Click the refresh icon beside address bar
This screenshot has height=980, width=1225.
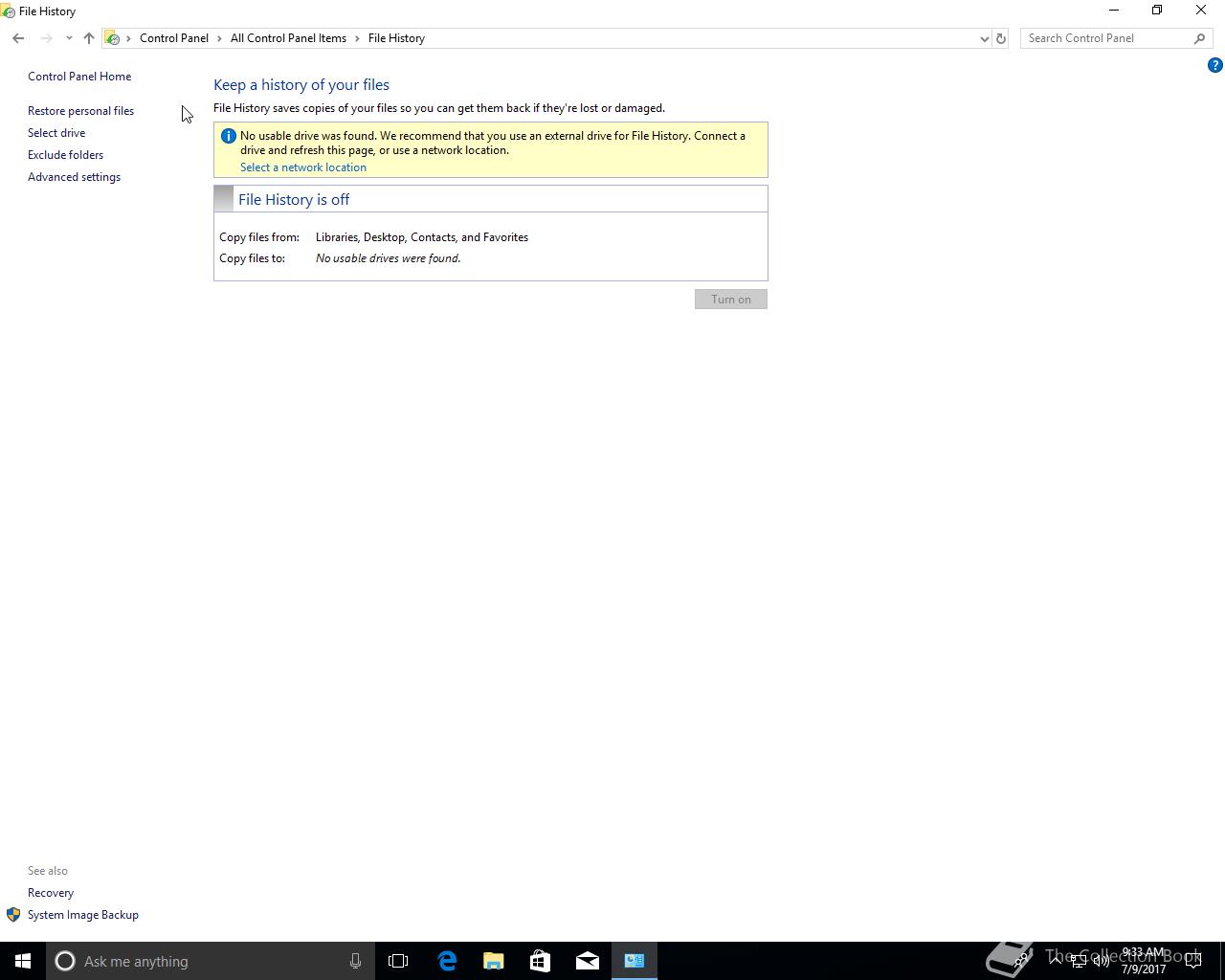[x=1001, y=38]
